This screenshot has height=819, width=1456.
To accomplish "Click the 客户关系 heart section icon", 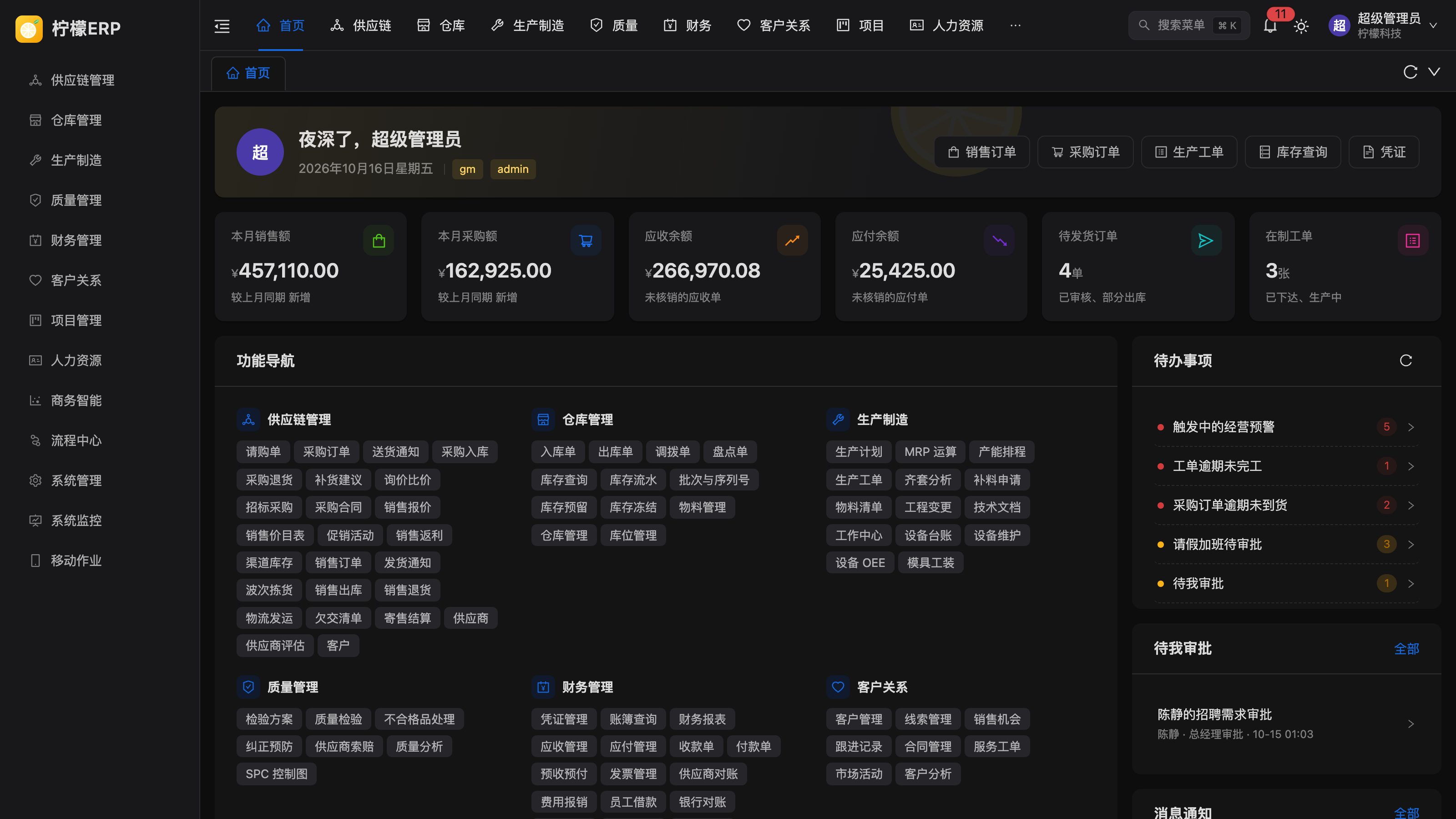I will pyautogui.click(x=838, y=687).
